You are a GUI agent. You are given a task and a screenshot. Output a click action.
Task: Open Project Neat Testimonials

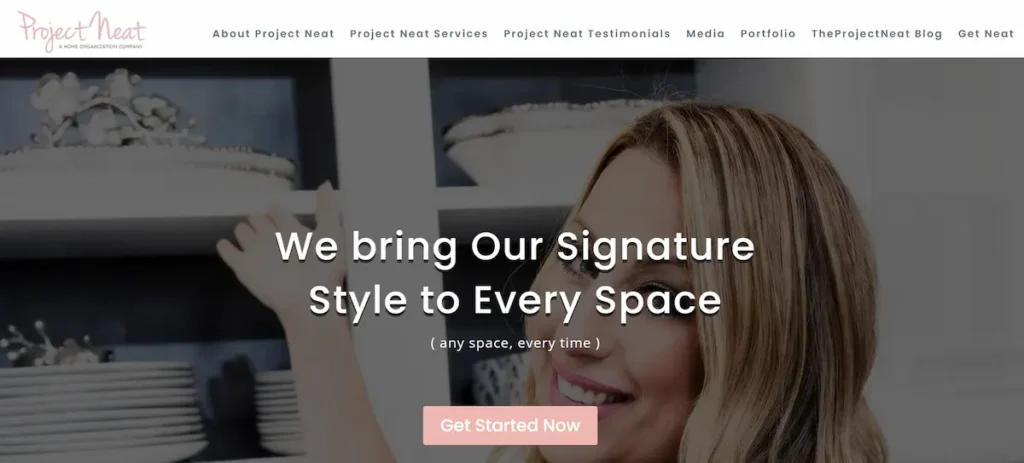586,34
